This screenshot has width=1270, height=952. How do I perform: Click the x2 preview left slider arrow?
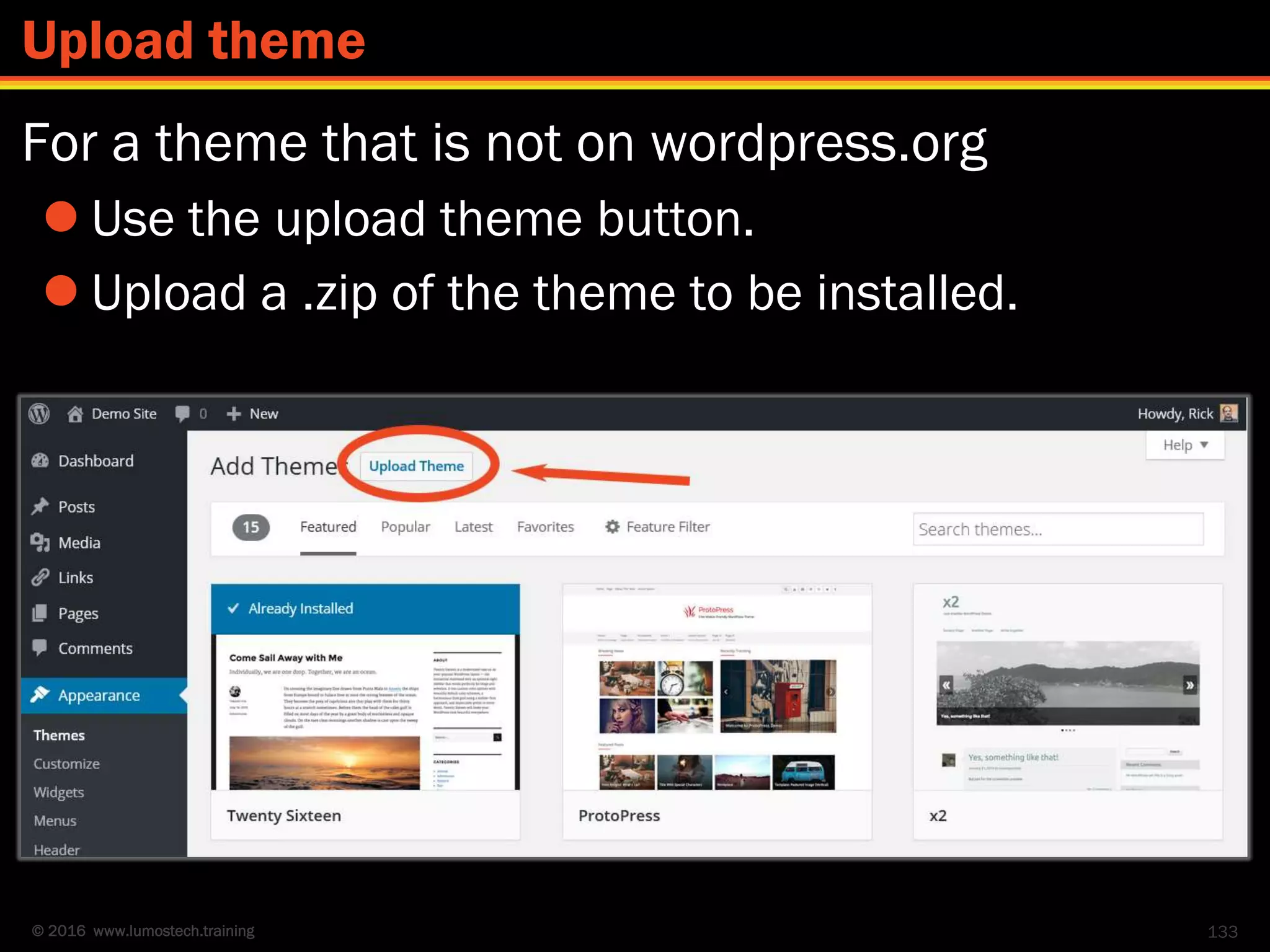[946, 685]
